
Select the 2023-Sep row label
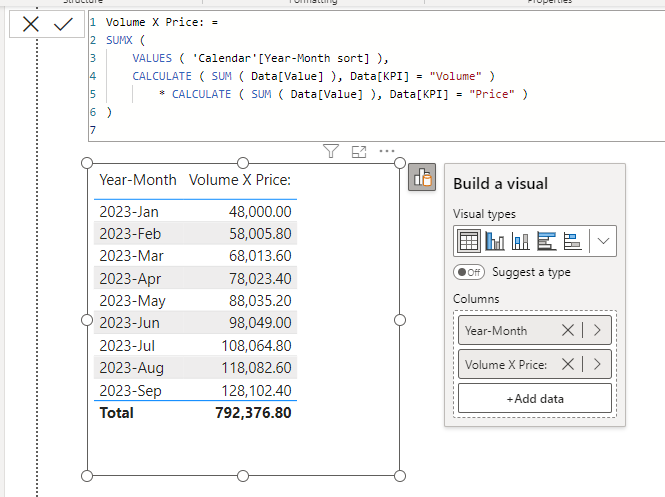(130, 391)
